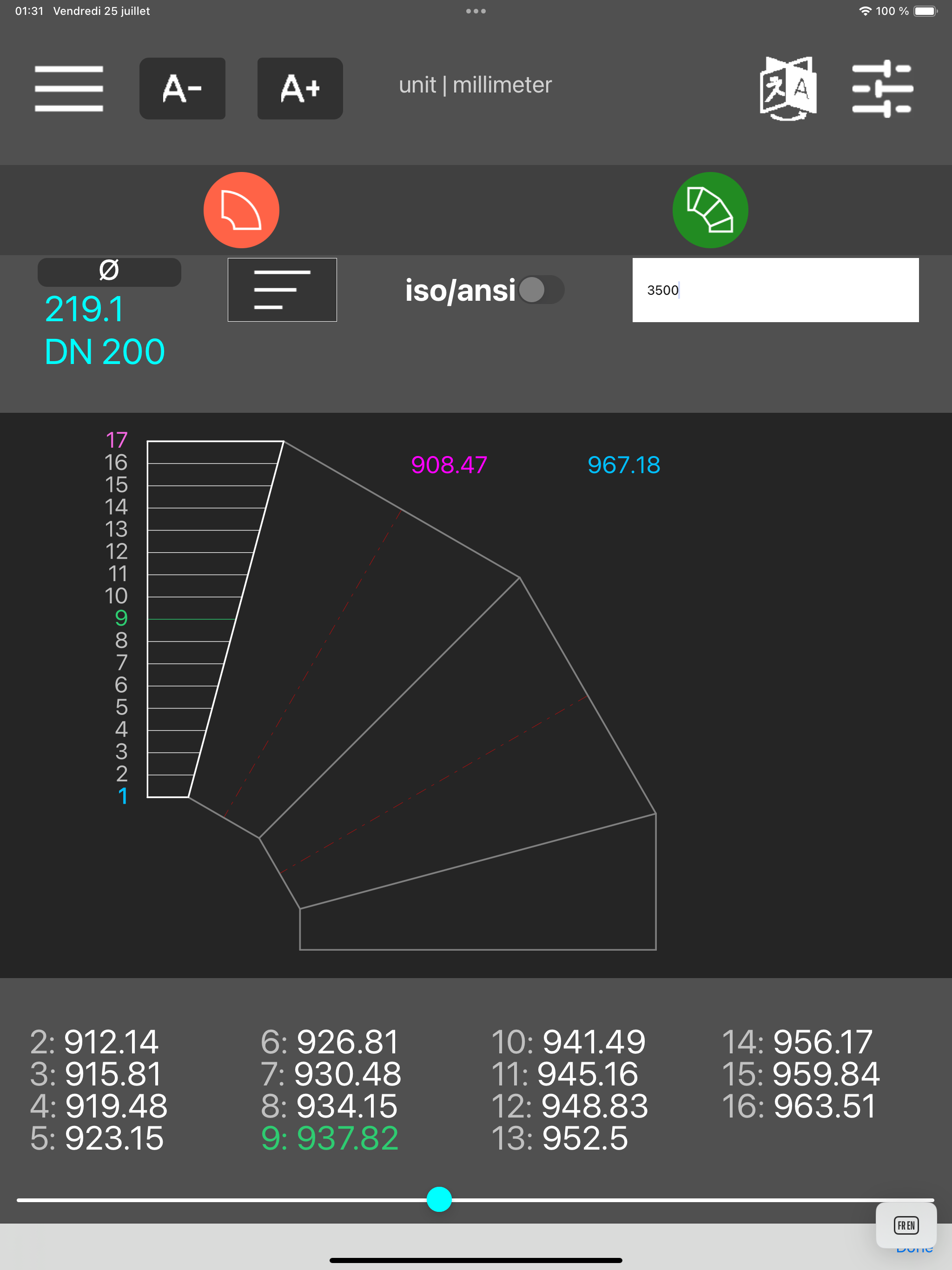This screenshot has height=1270, width=952.
Task: Tap row number 9 in the diagram
Action: [121, 618]
